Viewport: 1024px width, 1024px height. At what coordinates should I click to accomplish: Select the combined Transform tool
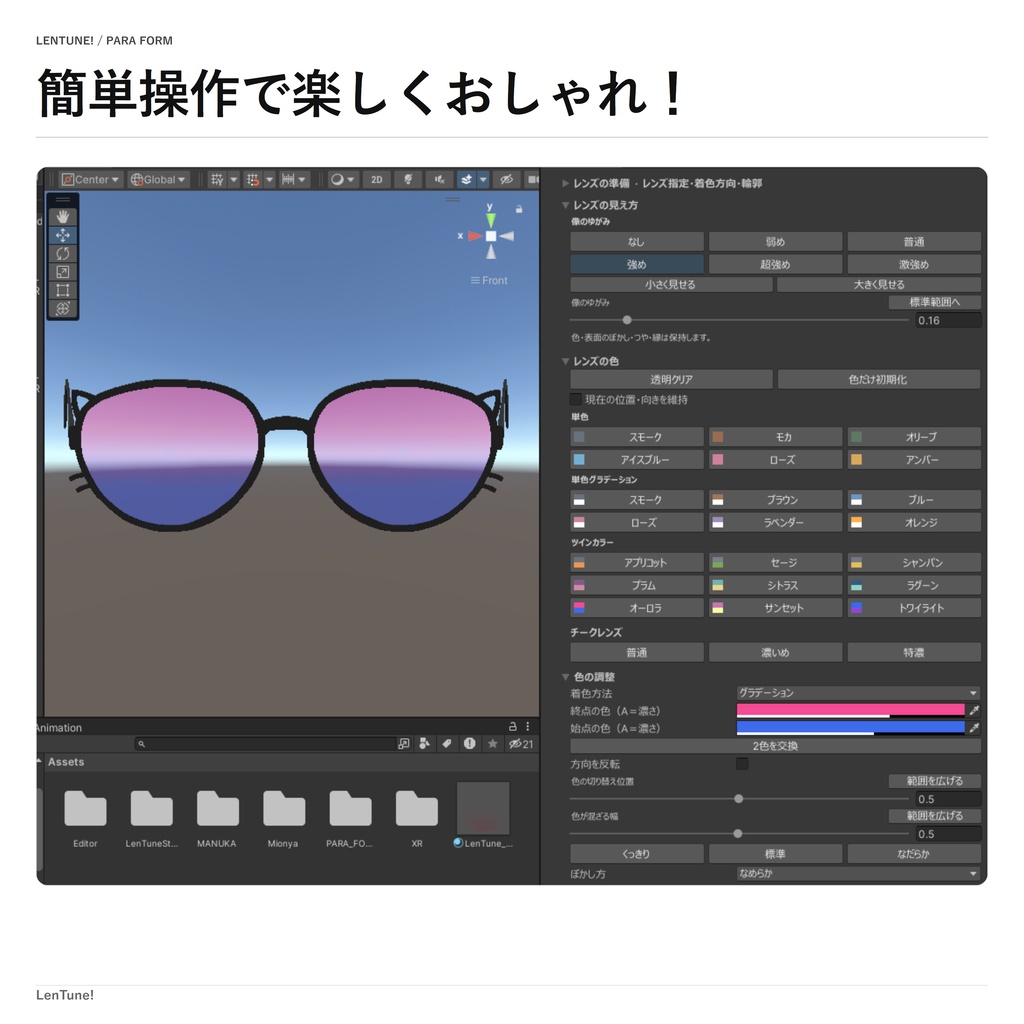(x=63, y=308)
